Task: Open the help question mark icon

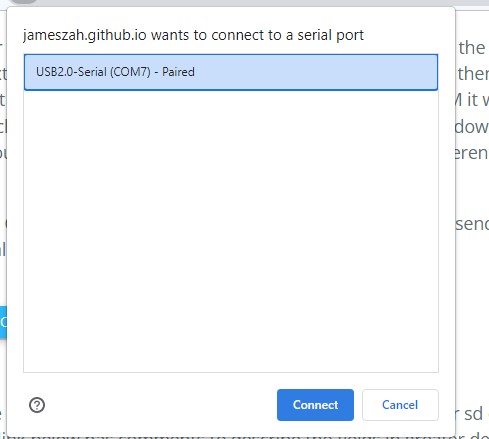Action: 37,405
